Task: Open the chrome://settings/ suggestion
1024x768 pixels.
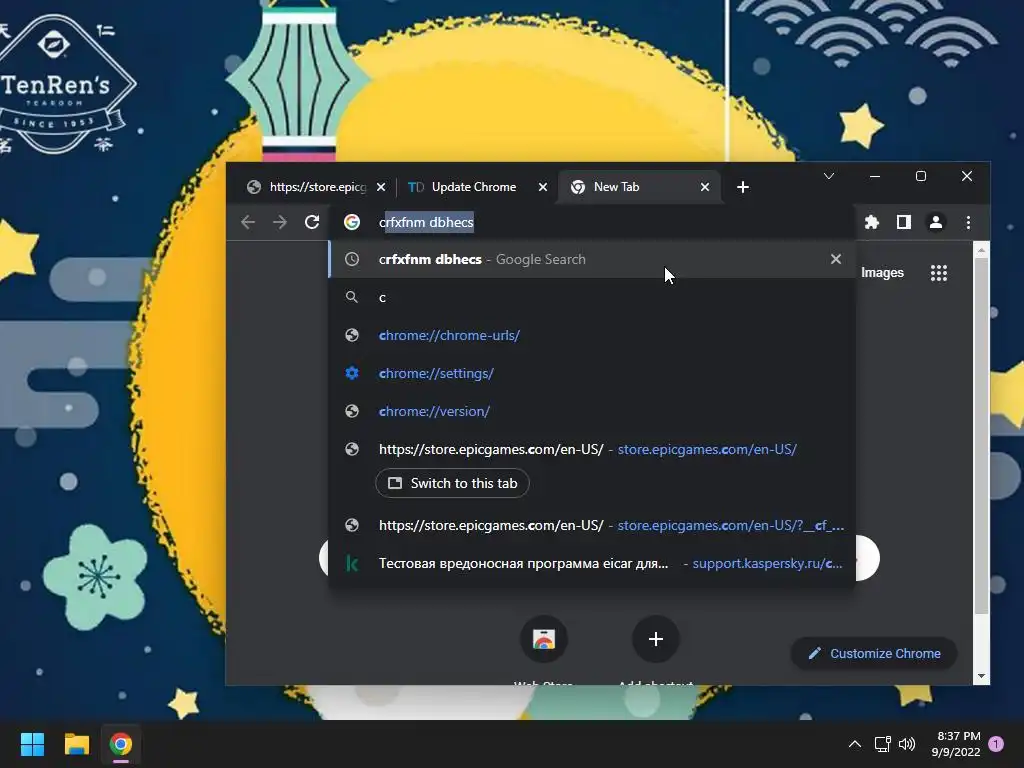Action: coord(592,373)
